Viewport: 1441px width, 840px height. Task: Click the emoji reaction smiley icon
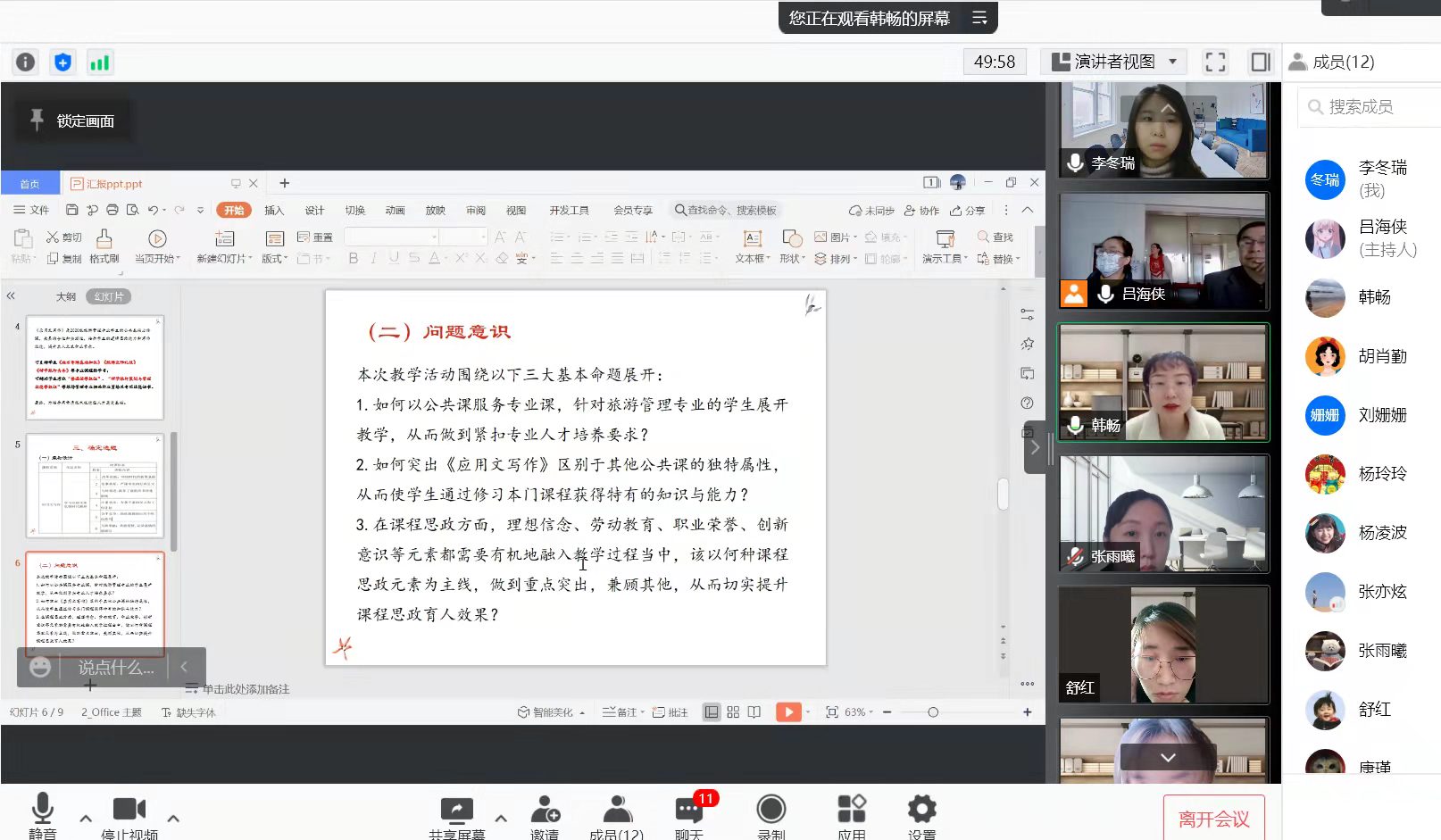[40, 667]
